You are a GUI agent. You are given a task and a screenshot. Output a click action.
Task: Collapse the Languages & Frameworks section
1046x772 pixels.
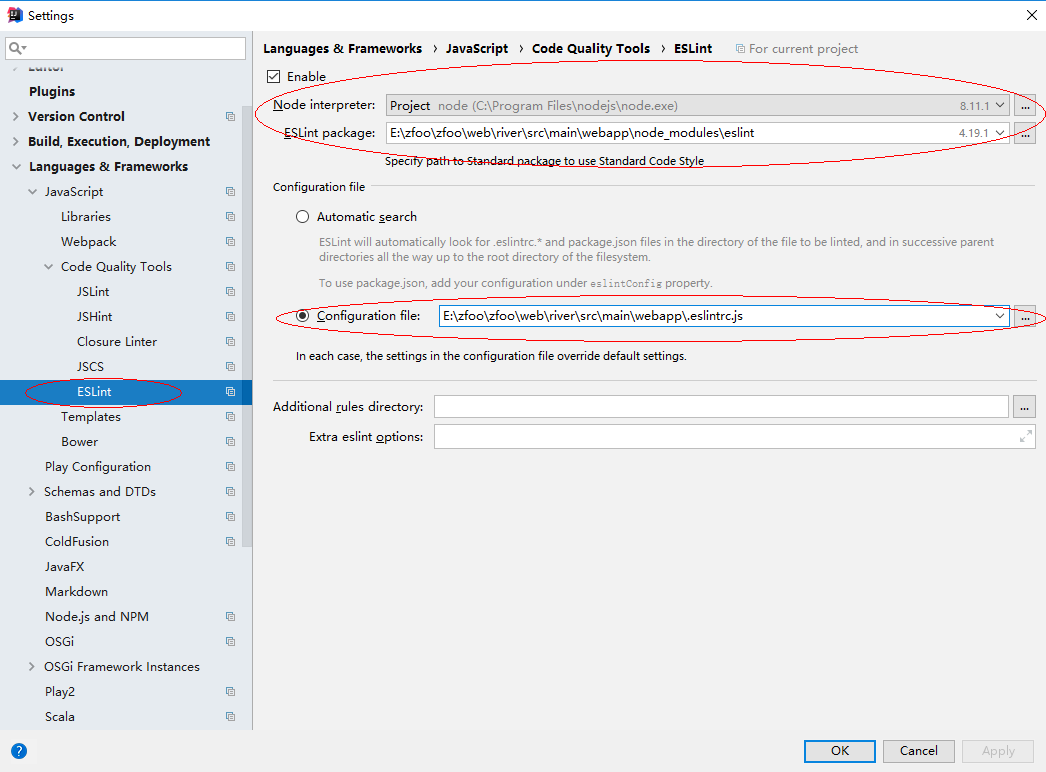[17, 167]
